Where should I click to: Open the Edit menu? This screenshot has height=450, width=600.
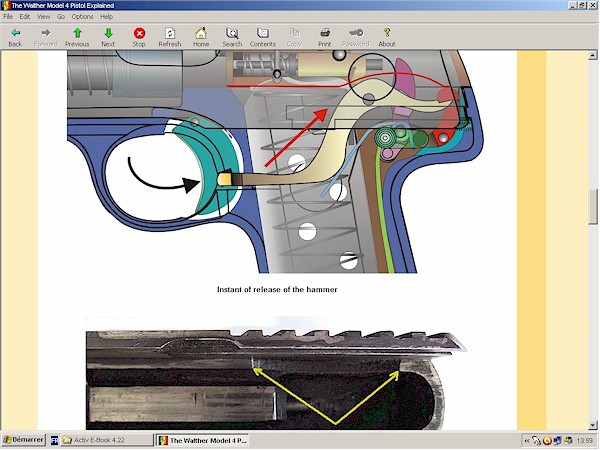pos(25,16)
